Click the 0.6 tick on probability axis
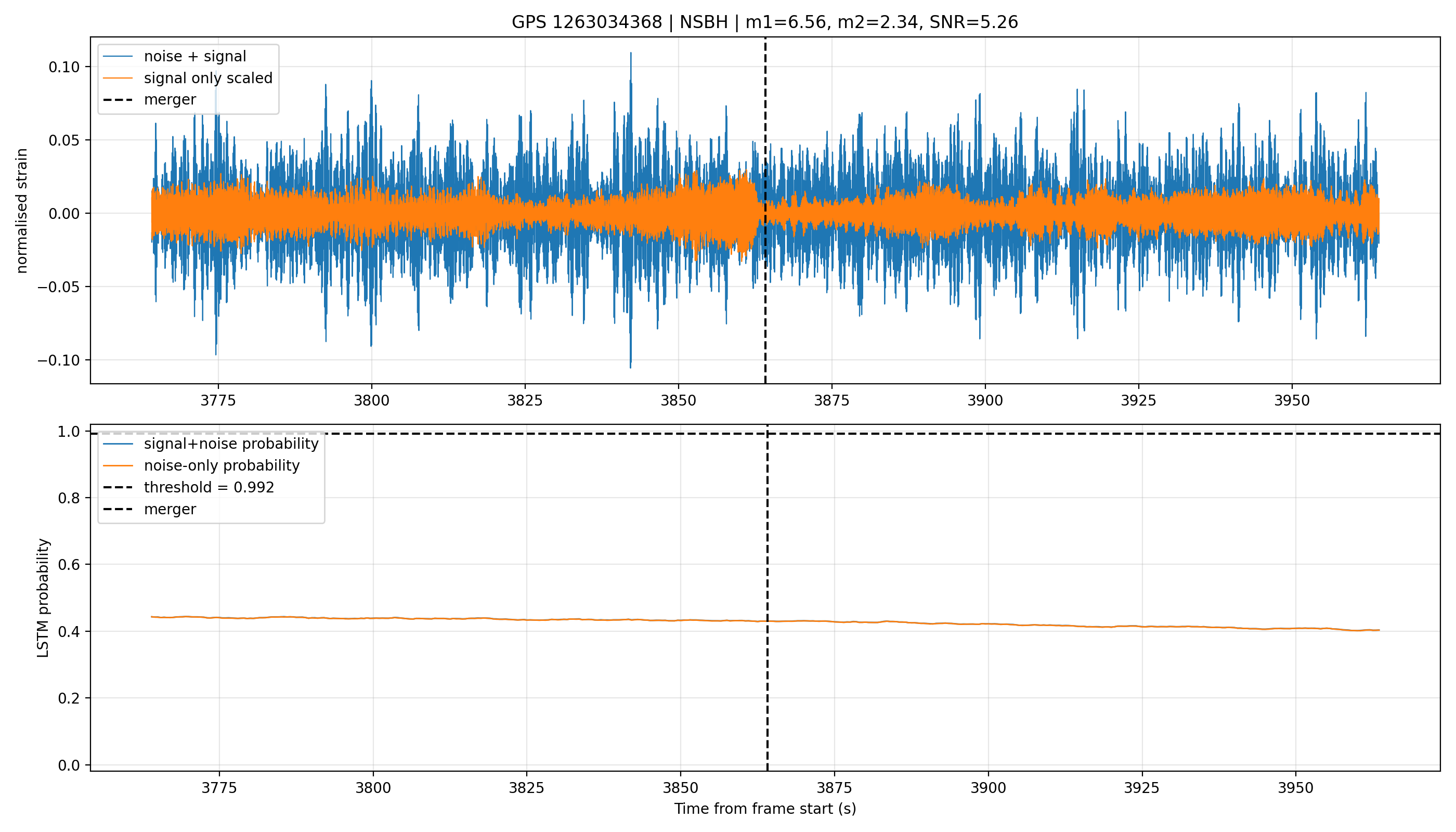This screenshot has height=832, width=1456. (x=69, y=565)
